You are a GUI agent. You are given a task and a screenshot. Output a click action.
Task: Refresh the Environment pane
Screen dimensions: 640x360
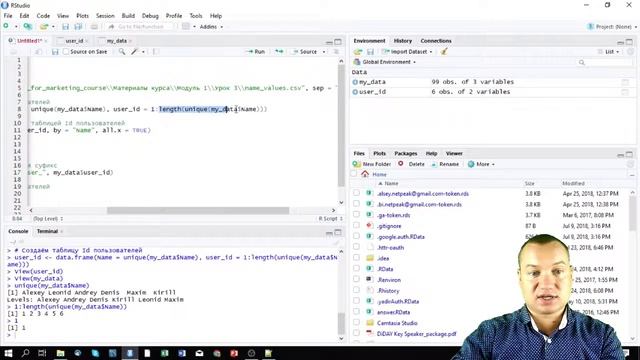[x=630, y=52]
